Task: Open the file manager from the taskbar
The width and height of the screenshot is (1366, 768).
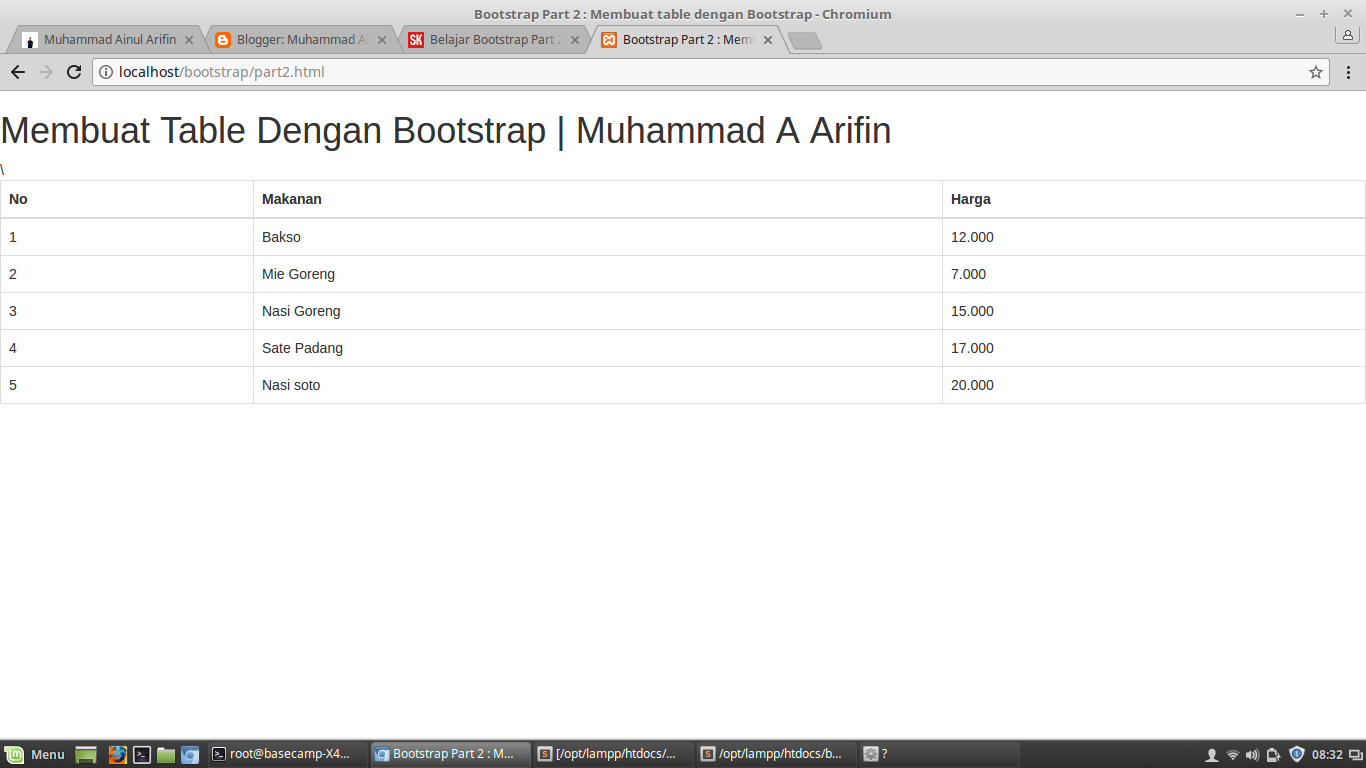Action: pyautogui.click(x=165, y=754)
